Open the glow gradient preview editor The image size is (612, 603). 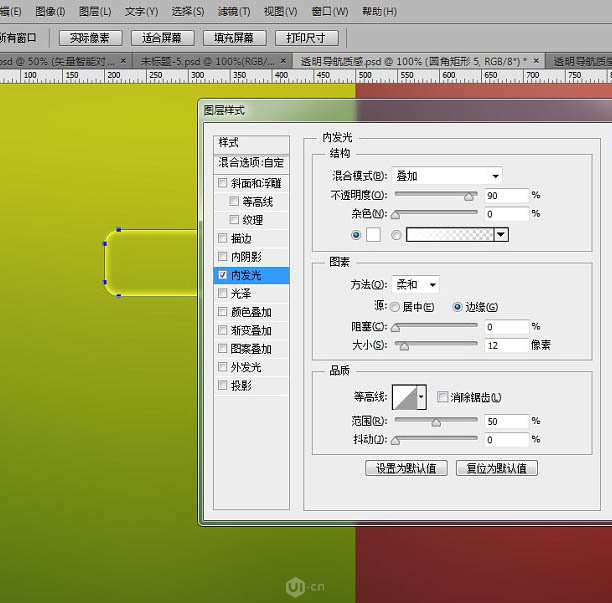click(x=450, y=235)
